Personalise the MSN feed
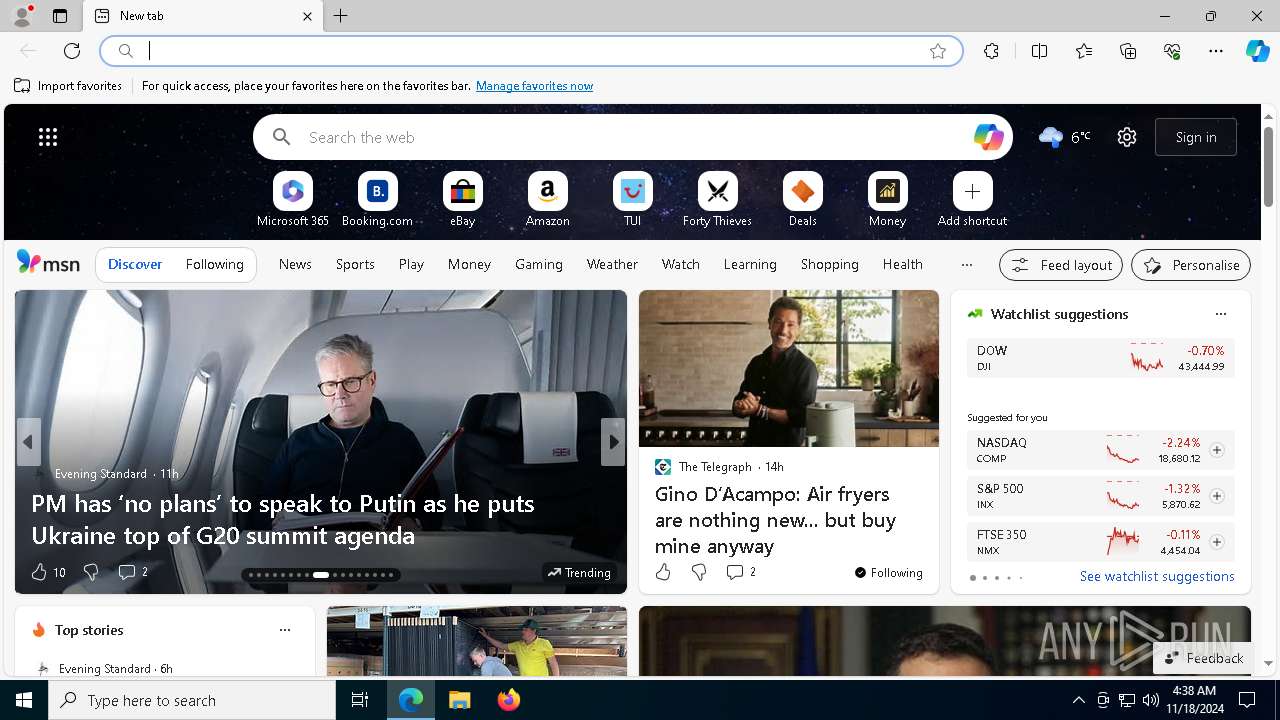The width and height of the screenshot is (1280, 720). pos(1191,265)
